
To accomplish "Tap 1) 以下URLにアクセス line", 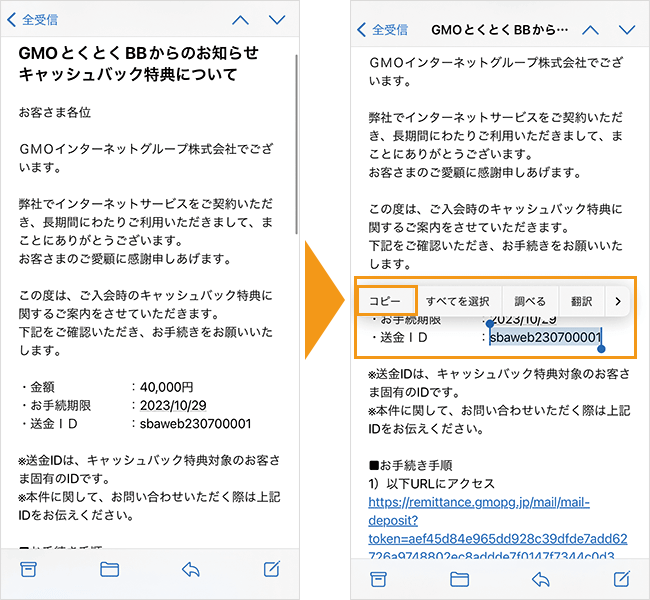I will pos(432,484).
